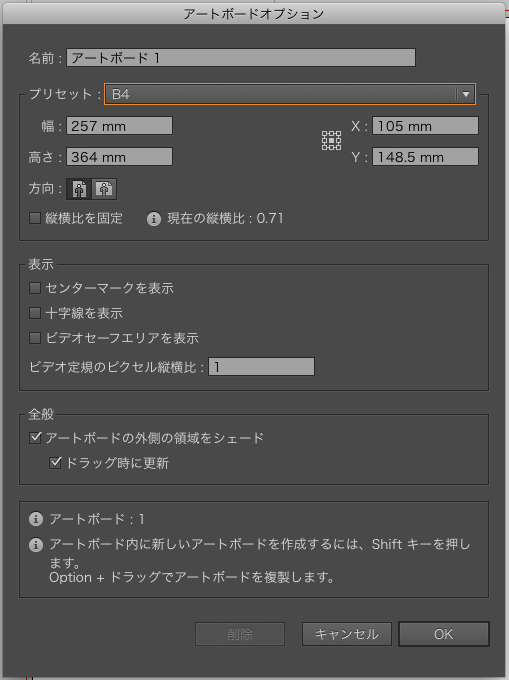509x680 pixels.
Task: Open the プリセット B4 dropdown
Action: click(290, 94)
